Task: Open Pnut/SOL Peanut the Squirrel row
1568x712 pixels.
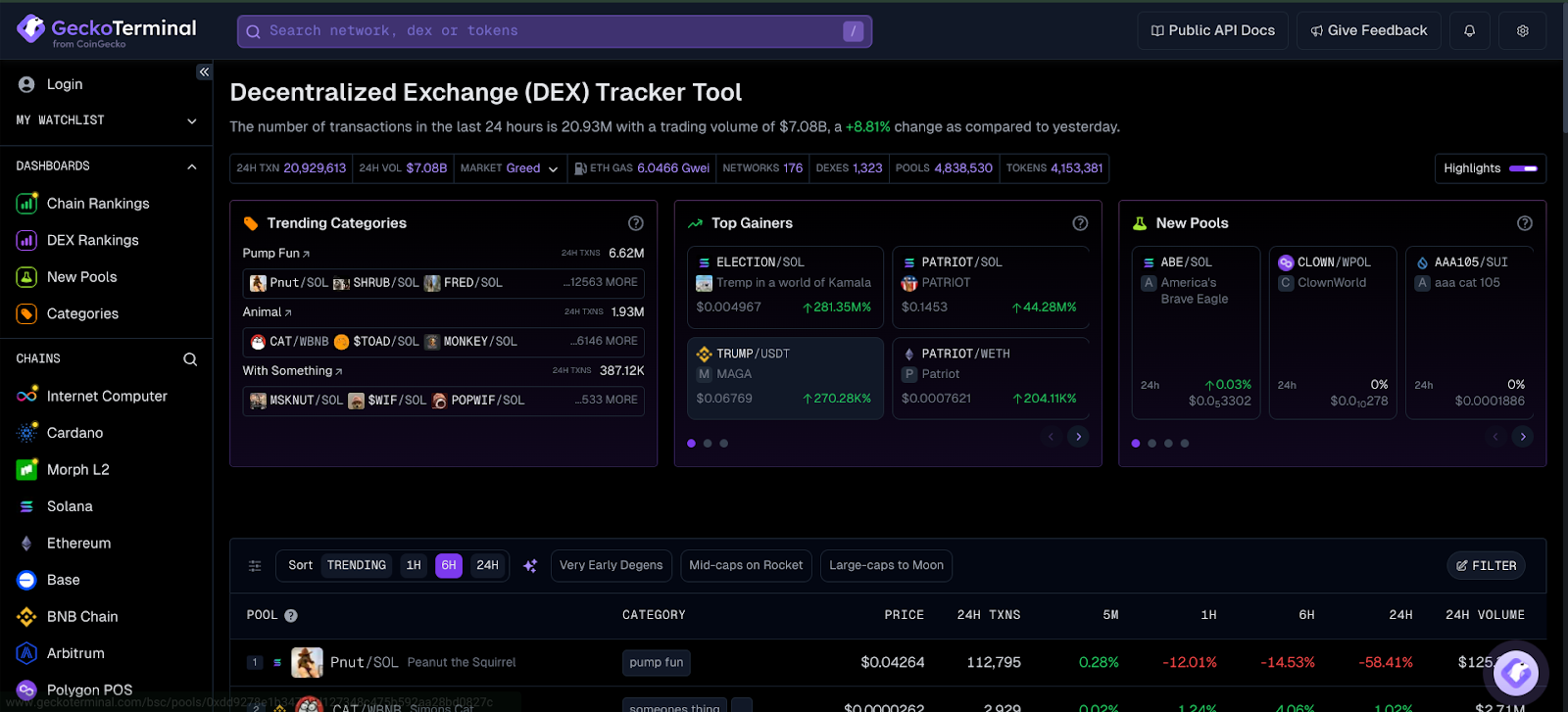Action: [888, 662]
